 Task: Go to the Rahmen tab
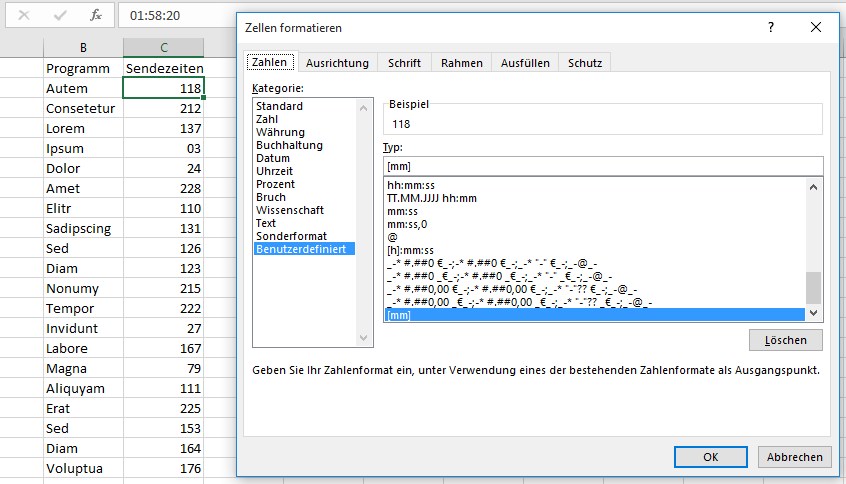461,63
